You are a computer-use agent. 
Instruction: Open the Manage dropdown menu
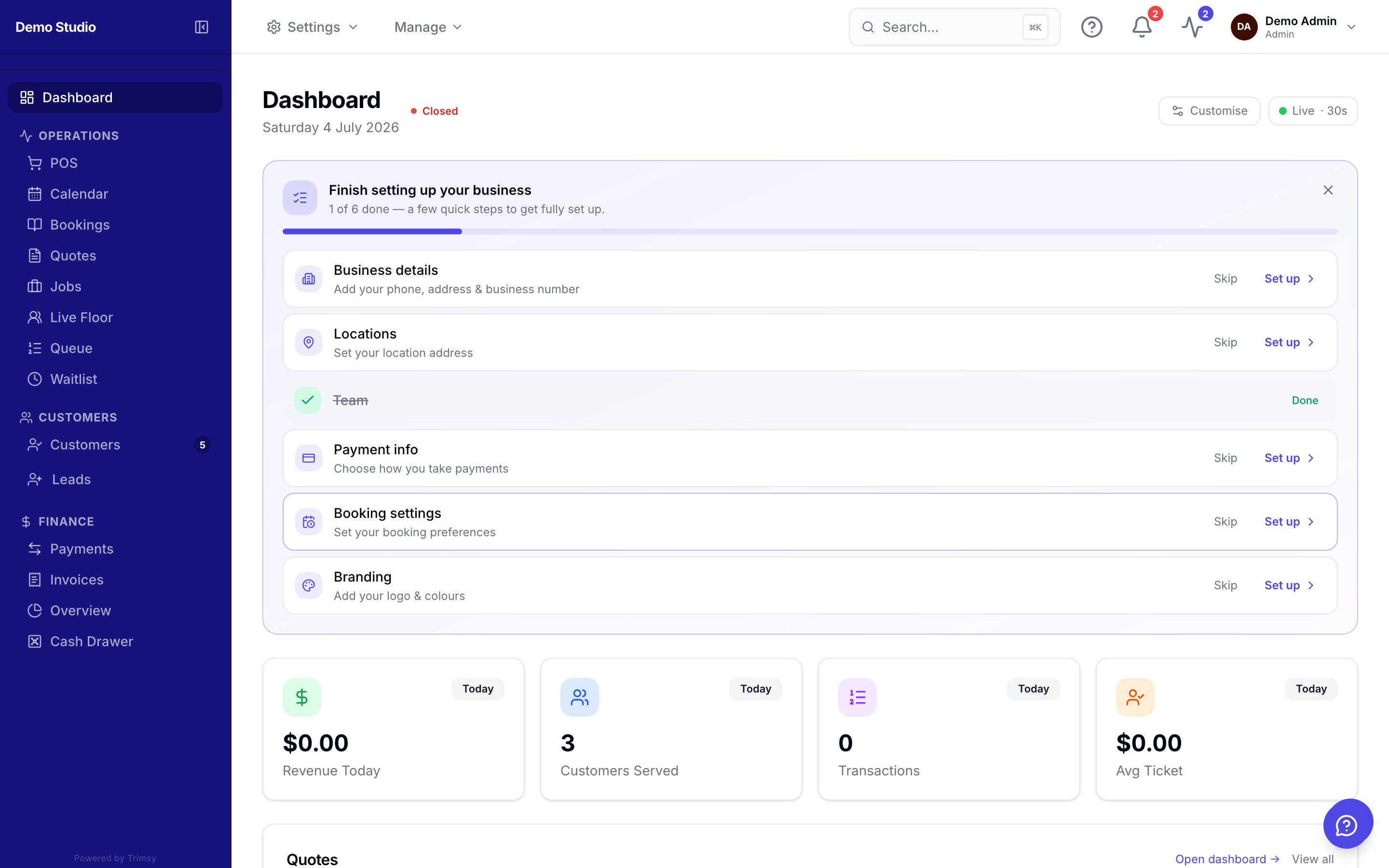point(428,27)
